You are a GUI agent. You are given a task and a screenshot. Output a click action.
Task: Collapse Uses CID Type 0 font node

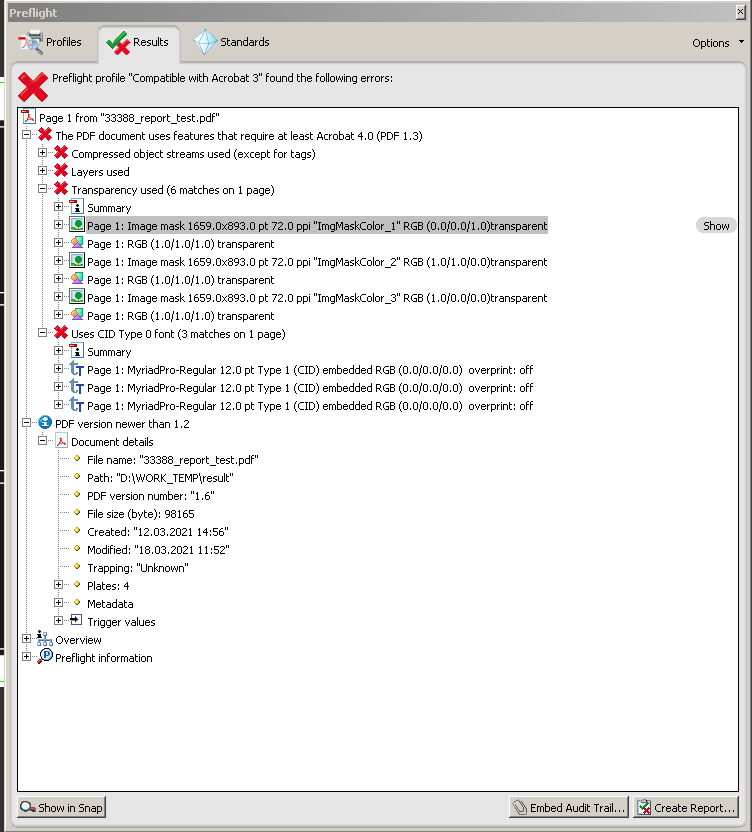(x=42, y=333)
